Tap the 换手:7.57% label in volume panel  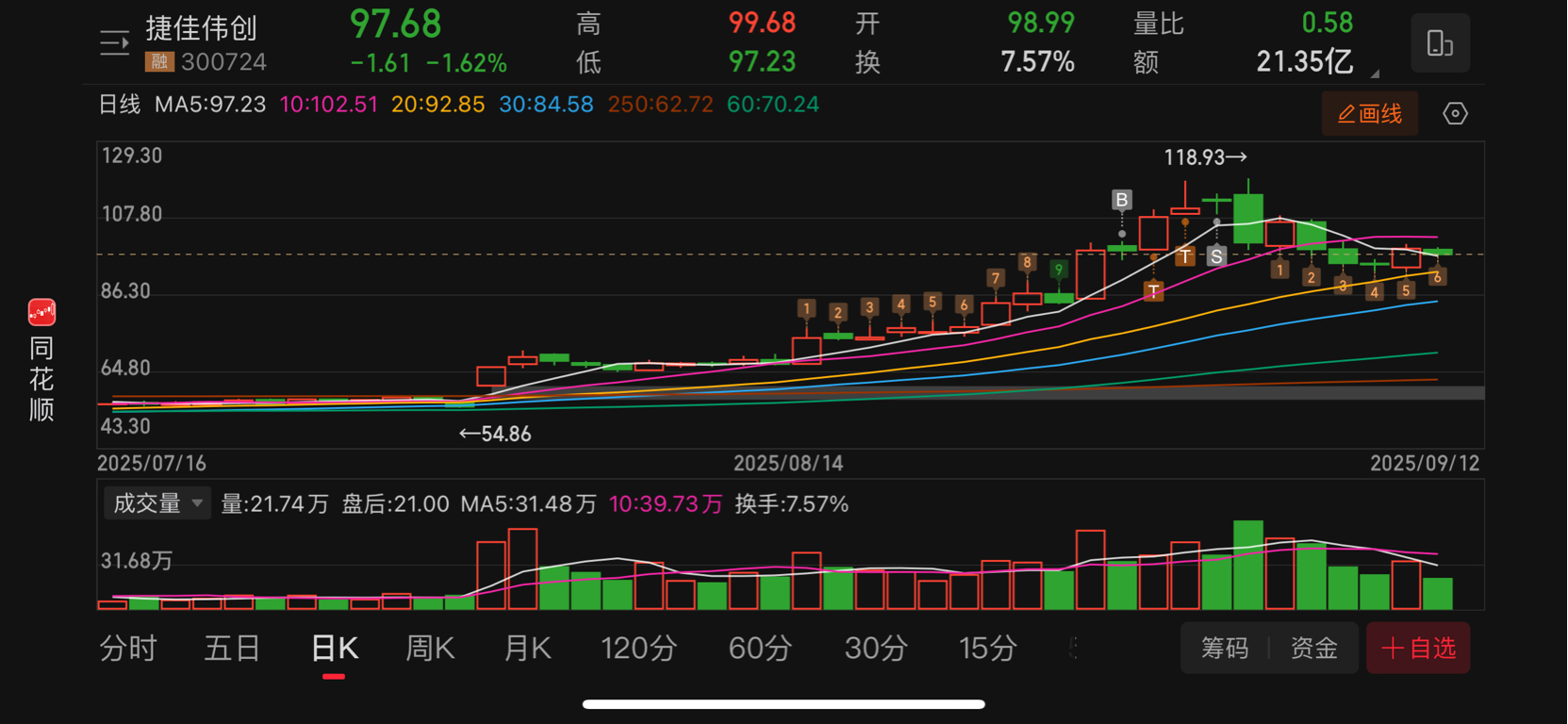pos(792,504)
